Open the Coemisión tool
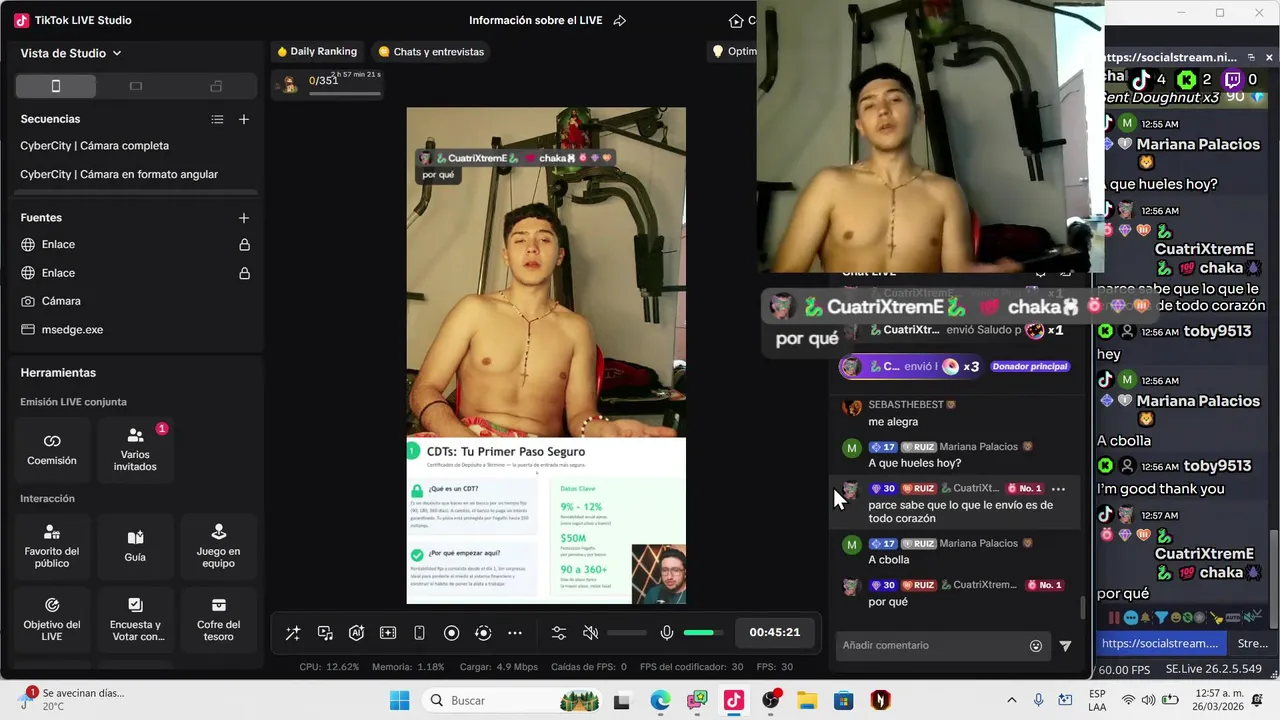Screen dimensions: 1280x720 tap(52, 449)
